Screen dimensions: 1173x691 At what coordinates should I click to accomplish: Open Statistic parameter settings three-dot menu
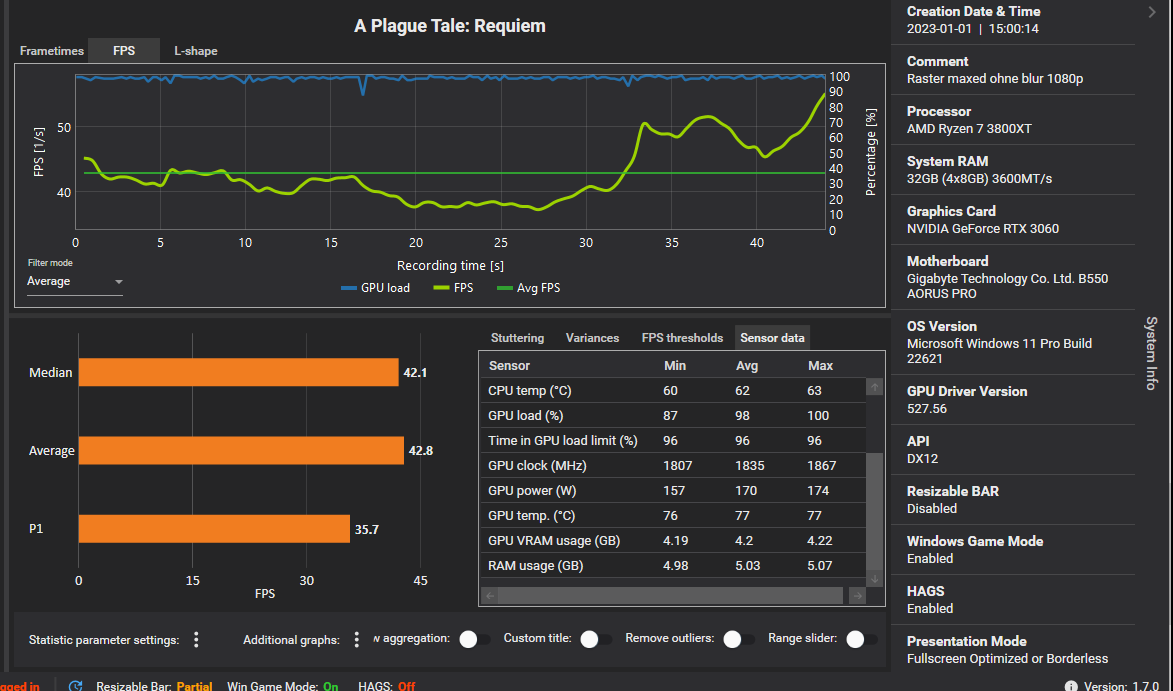[196, 639]
